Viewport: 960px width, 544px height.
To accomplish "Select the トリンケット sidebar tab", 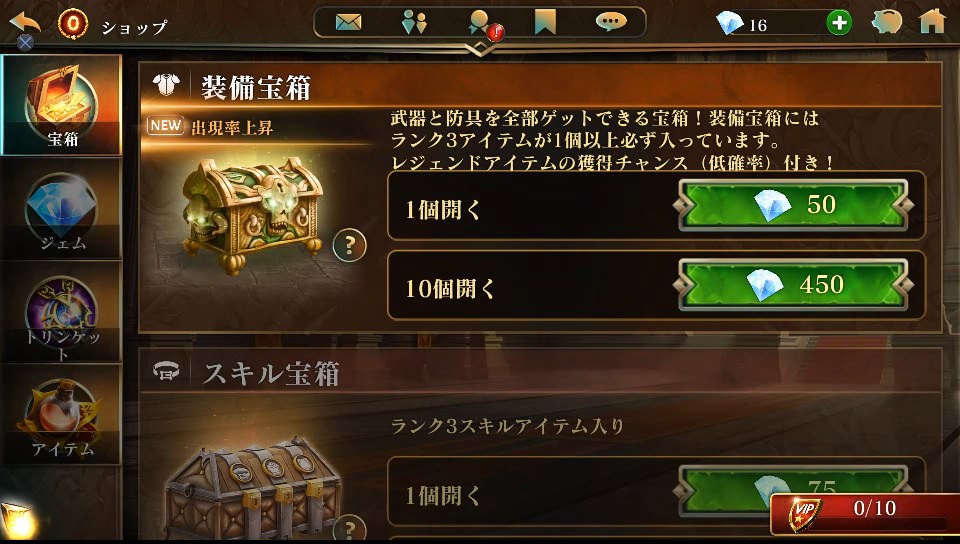I will (x=61, y=312).
